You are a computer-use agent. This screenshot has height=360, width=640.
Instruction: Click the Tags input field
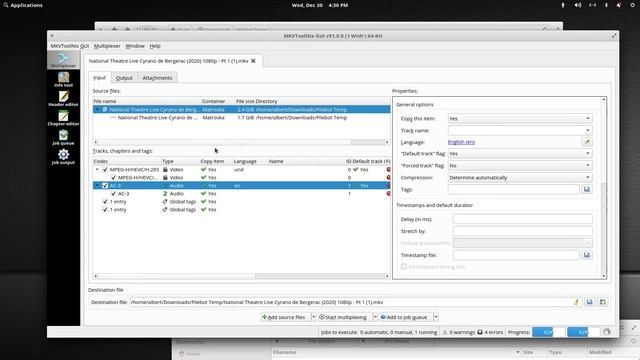point(513,189)
